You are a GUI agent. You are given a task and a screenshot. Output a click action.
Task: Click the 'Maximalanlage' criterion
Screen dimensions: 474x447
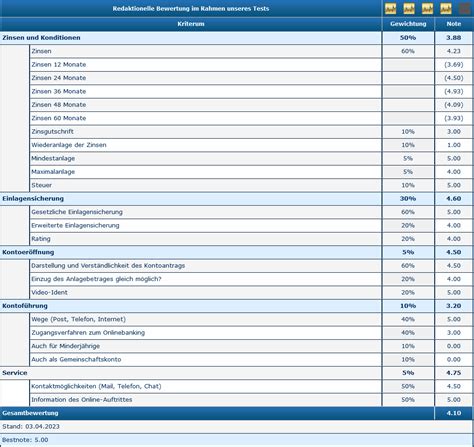(x=53, y=172)
